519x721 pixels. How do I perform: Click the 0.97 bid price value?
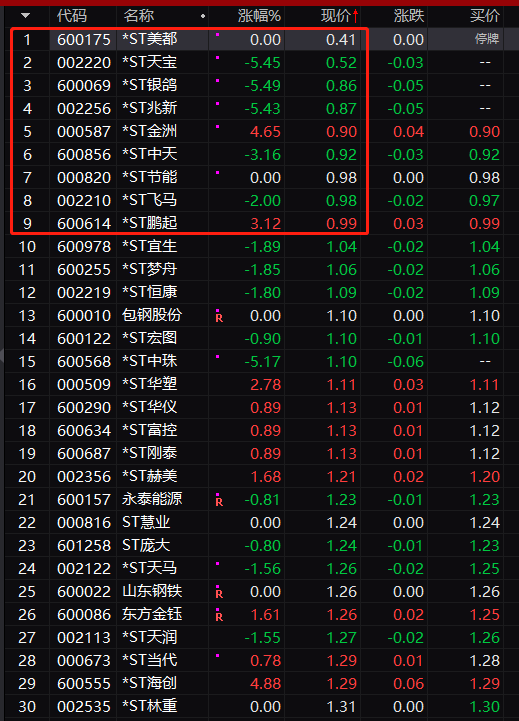(485, 200)
